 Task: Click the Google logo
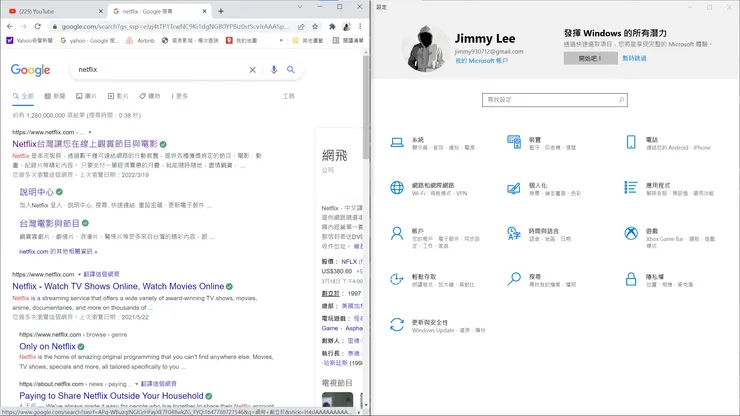[x=30, y=70]
